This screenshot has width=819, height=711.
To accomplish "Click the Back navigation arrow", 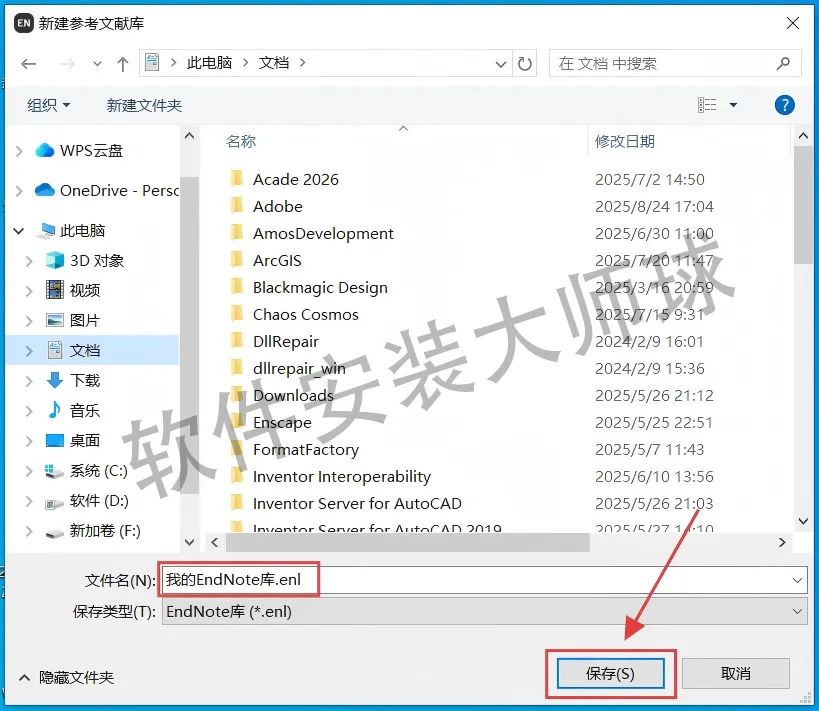I will point(29,64).
